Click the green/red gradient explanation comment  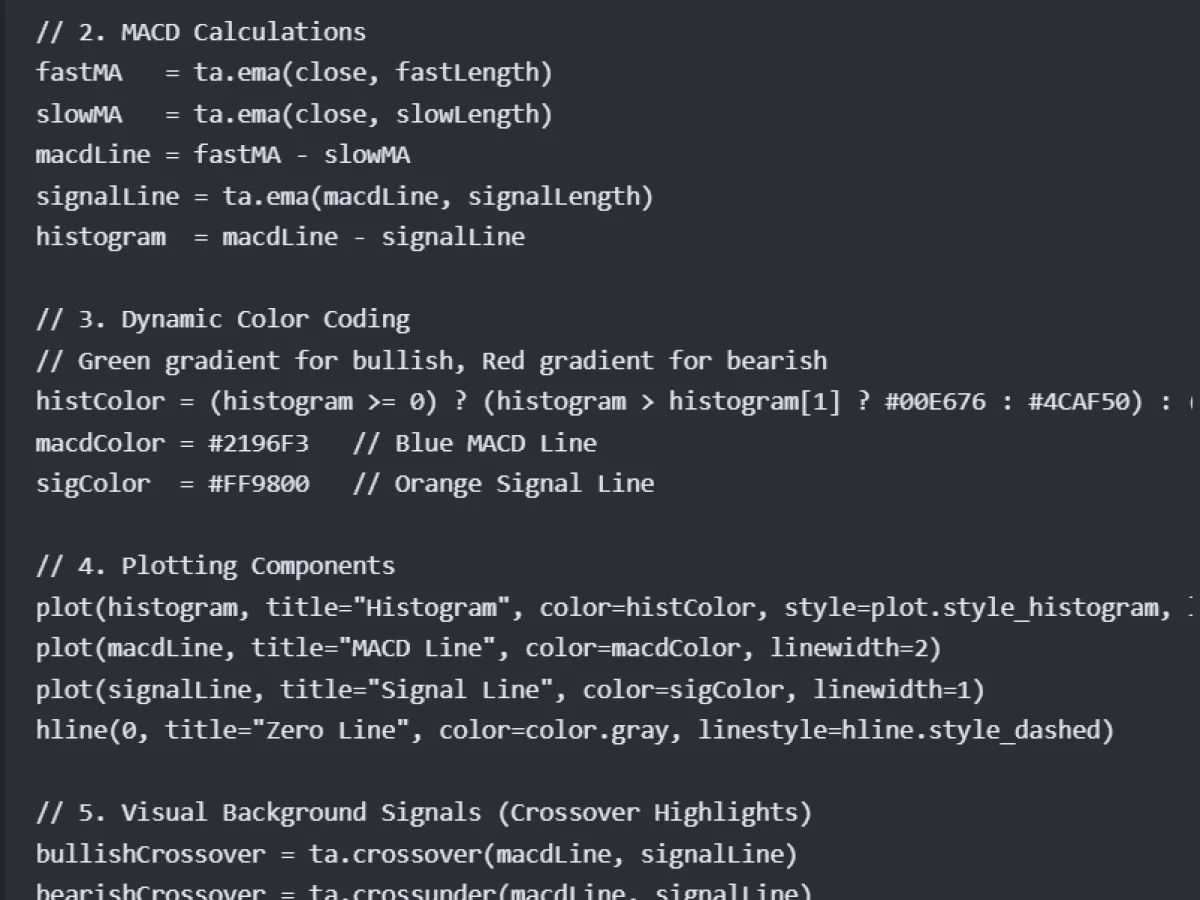pyautogui.click(x=432, y=360)
